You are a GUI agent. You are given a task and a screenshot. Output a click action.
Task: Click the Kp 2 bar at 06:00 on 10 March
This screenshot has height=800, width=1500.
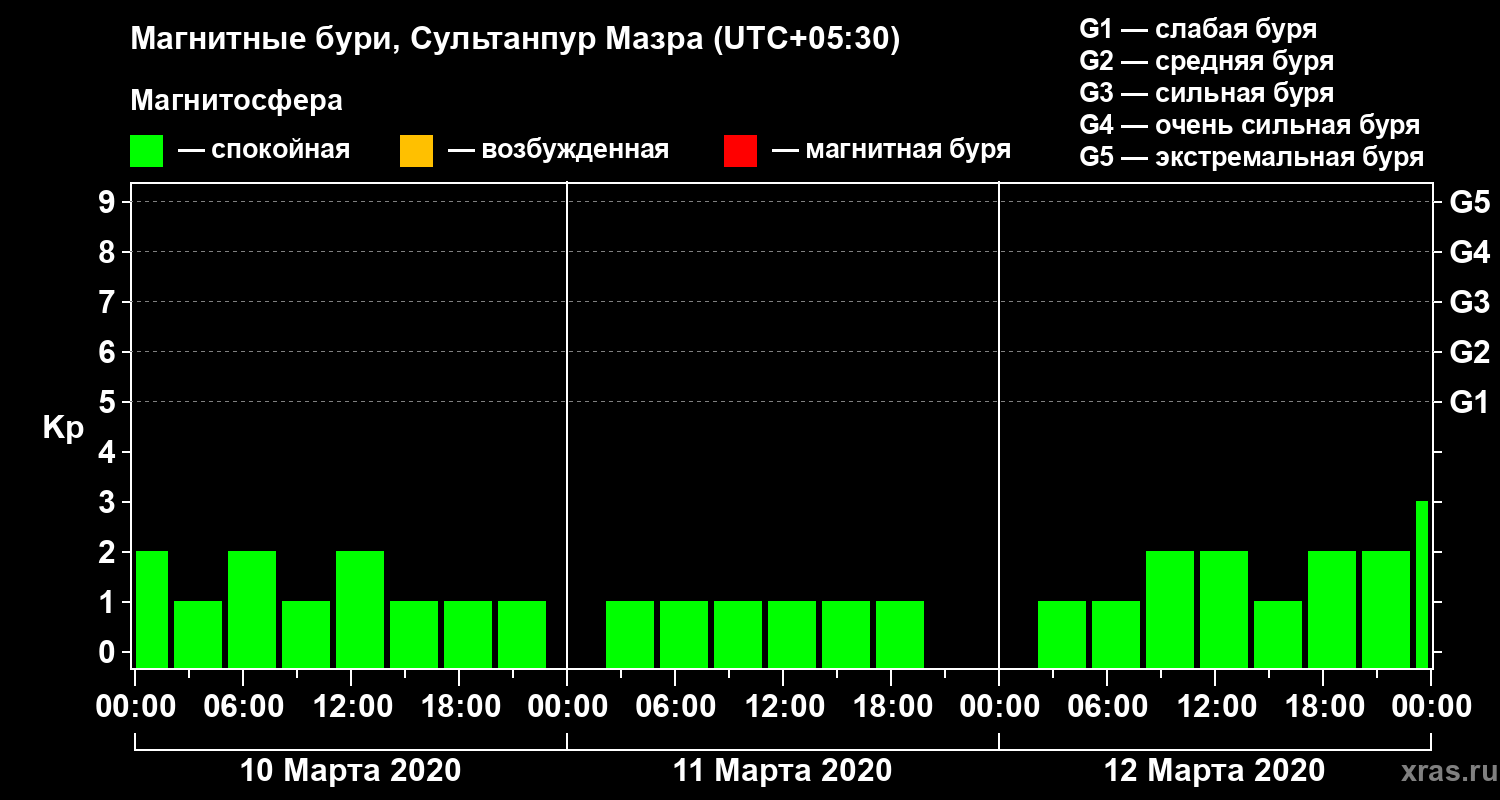(x=252, y=609)
